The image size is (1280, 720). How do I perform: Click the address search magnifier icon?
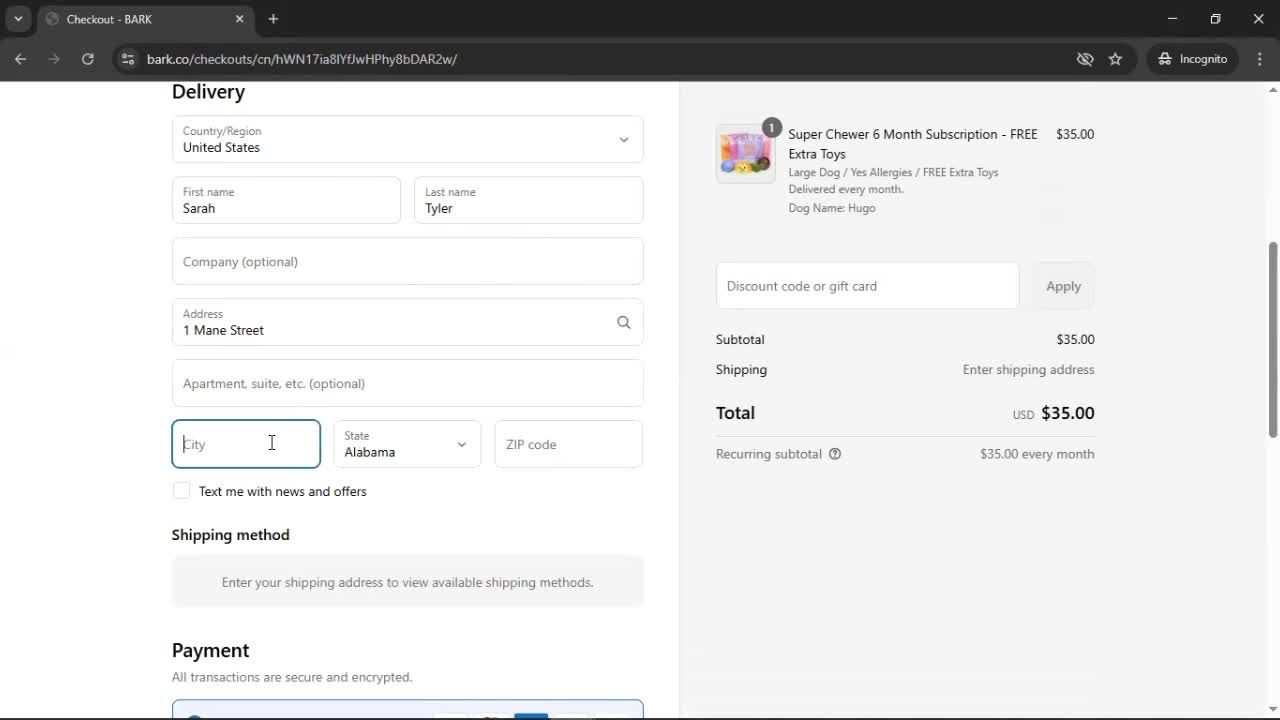pyautogui.click(x=624, y=322)
